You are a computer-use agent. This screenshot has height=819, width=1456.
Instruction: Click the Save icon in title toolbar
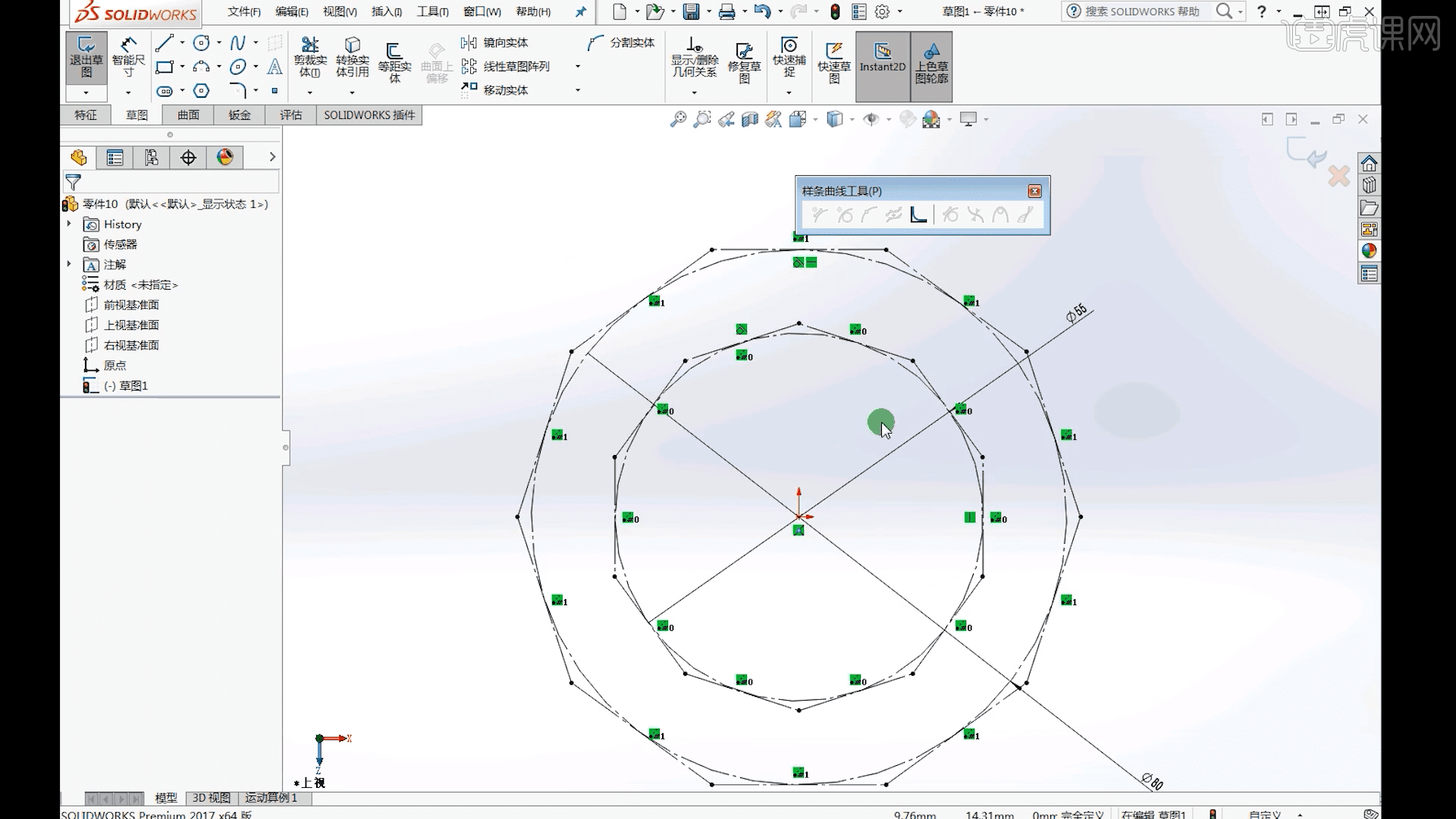[691, 11]
